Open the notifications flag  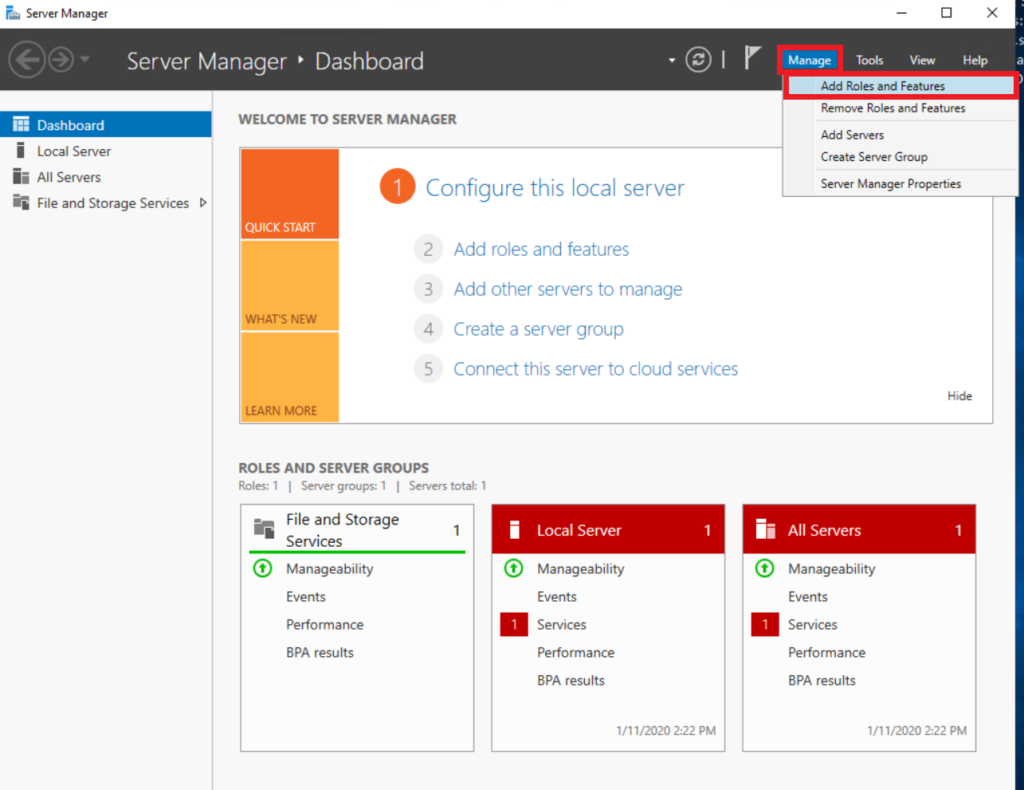pos(752,58)
